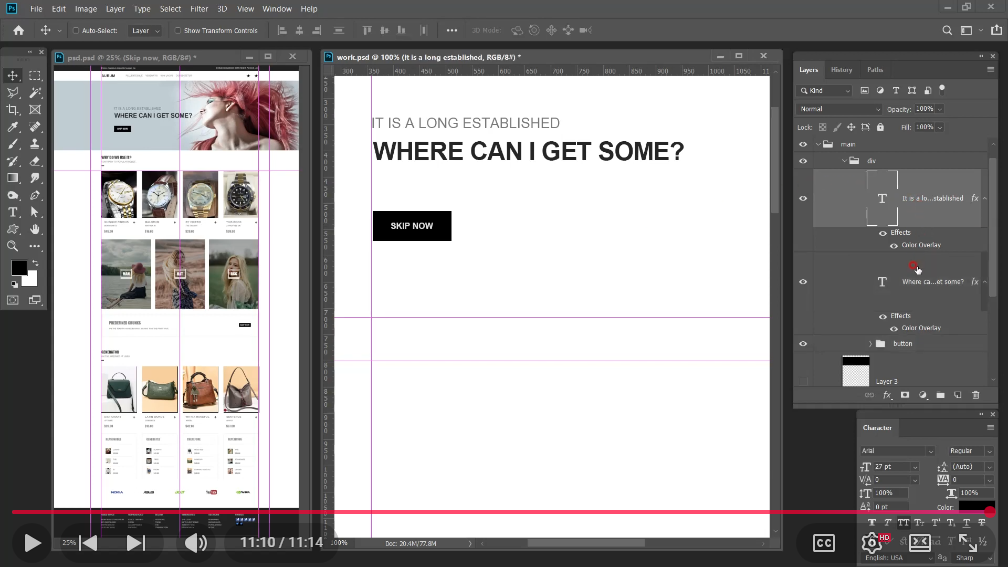Switch to the History tab

[x=842, y=69]
